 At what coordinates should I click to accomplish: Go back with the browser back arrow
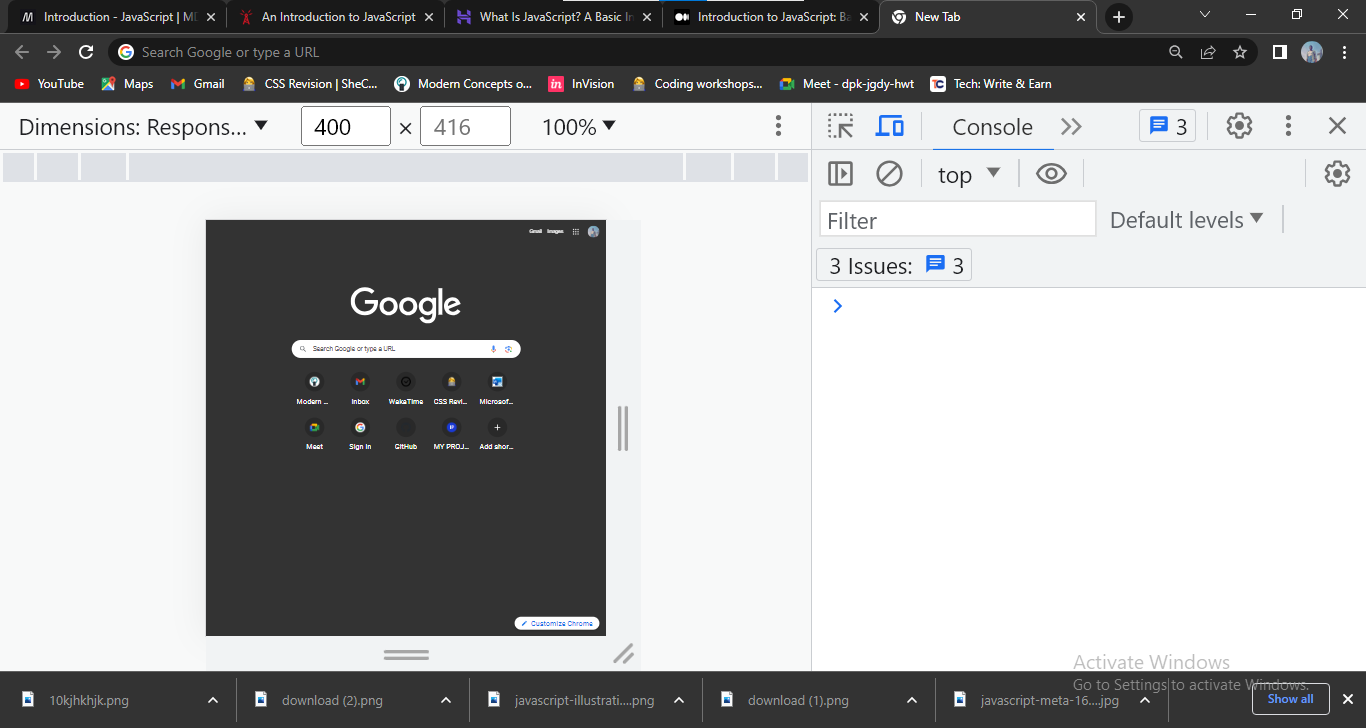[x=22, y=52]
